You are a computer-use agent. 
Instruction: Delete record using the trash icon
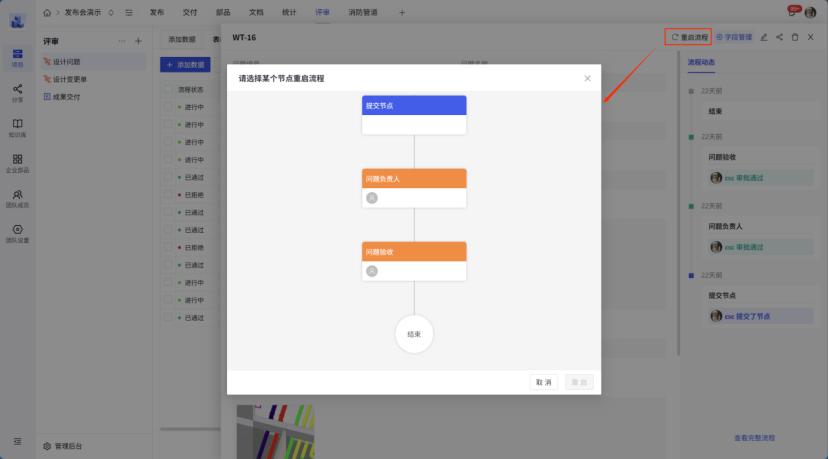795,37
